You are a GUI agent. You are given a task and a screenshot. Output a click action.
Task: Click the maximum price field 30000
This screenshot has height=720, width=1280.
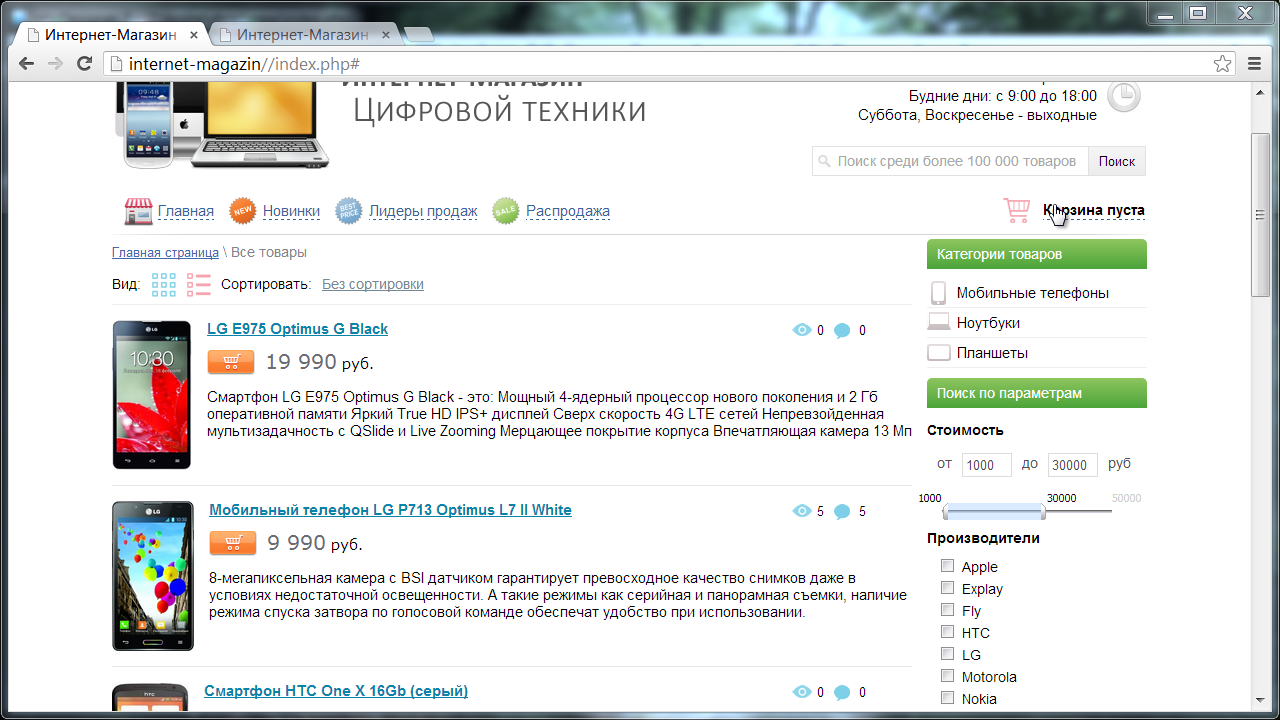tap(1073, 465)
